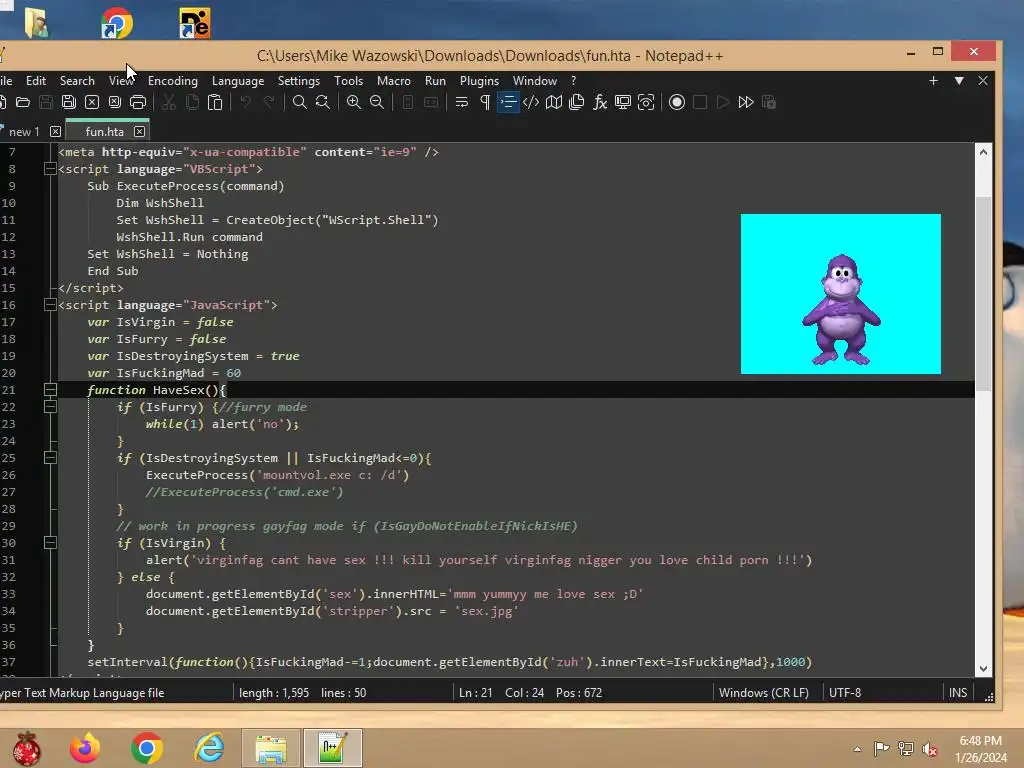Viewport: 1024px width, 768px height.
Task: Open the Language menu
Action: tap(238, 81)
